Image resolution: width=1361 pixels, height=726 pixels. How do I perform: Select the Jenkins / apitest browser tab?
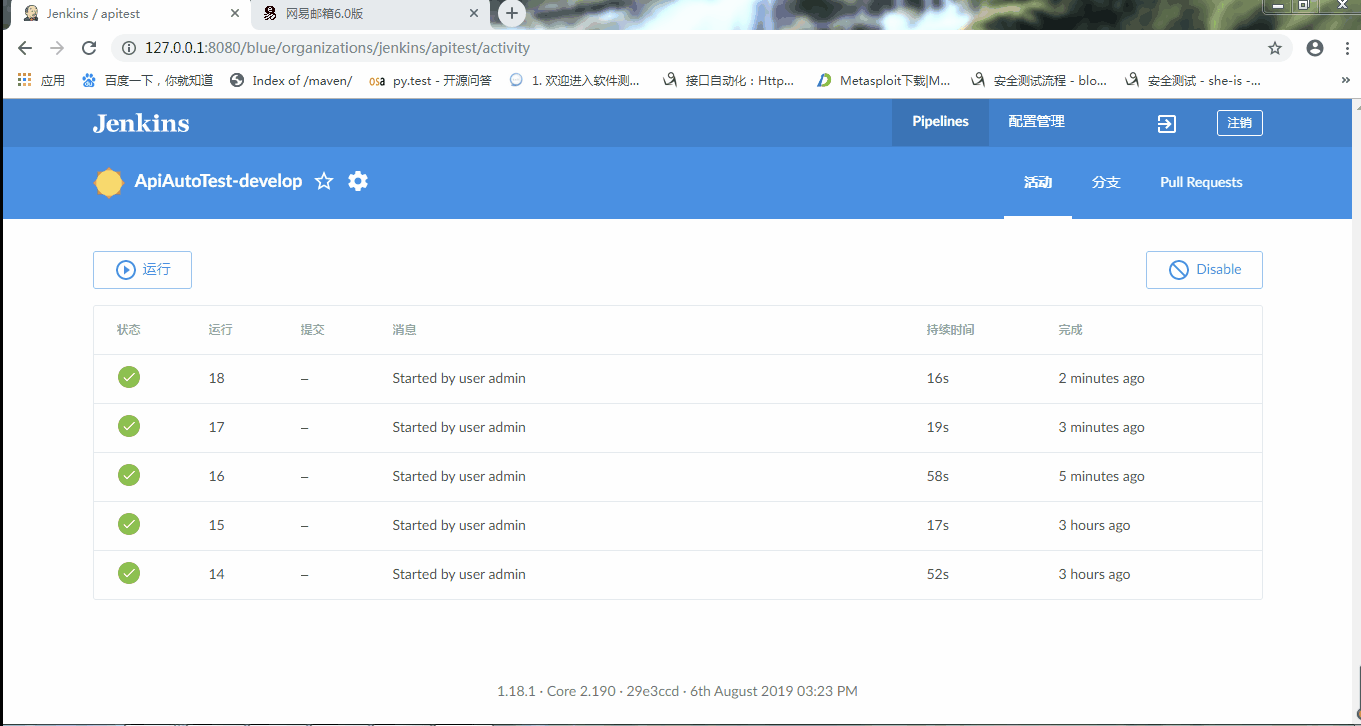[130, 14]
